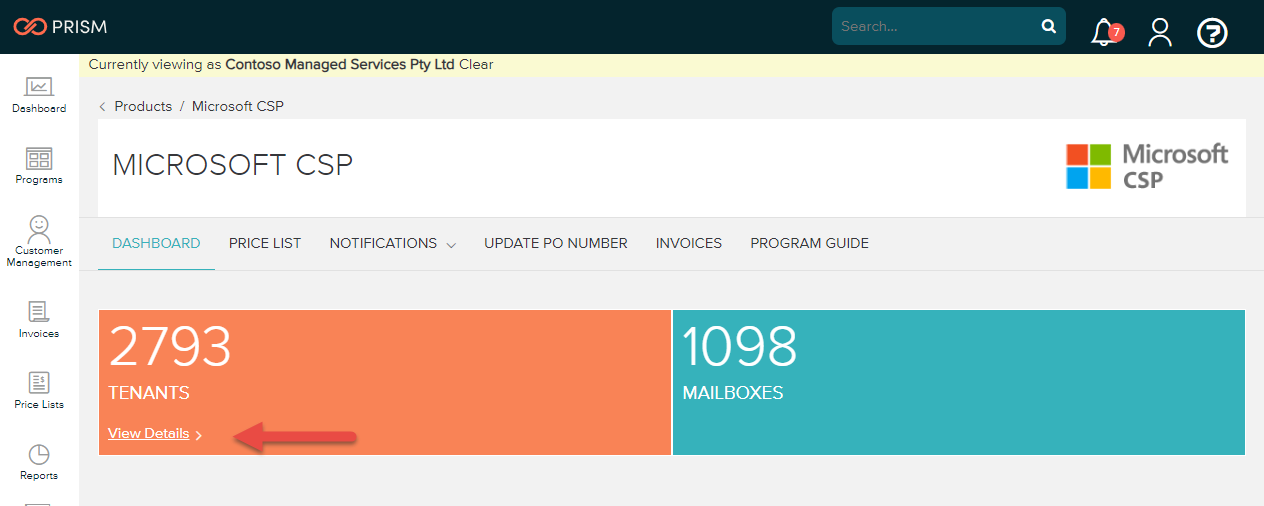Click the search magnifier icon
The image size is (1264, 506).
1049,27
